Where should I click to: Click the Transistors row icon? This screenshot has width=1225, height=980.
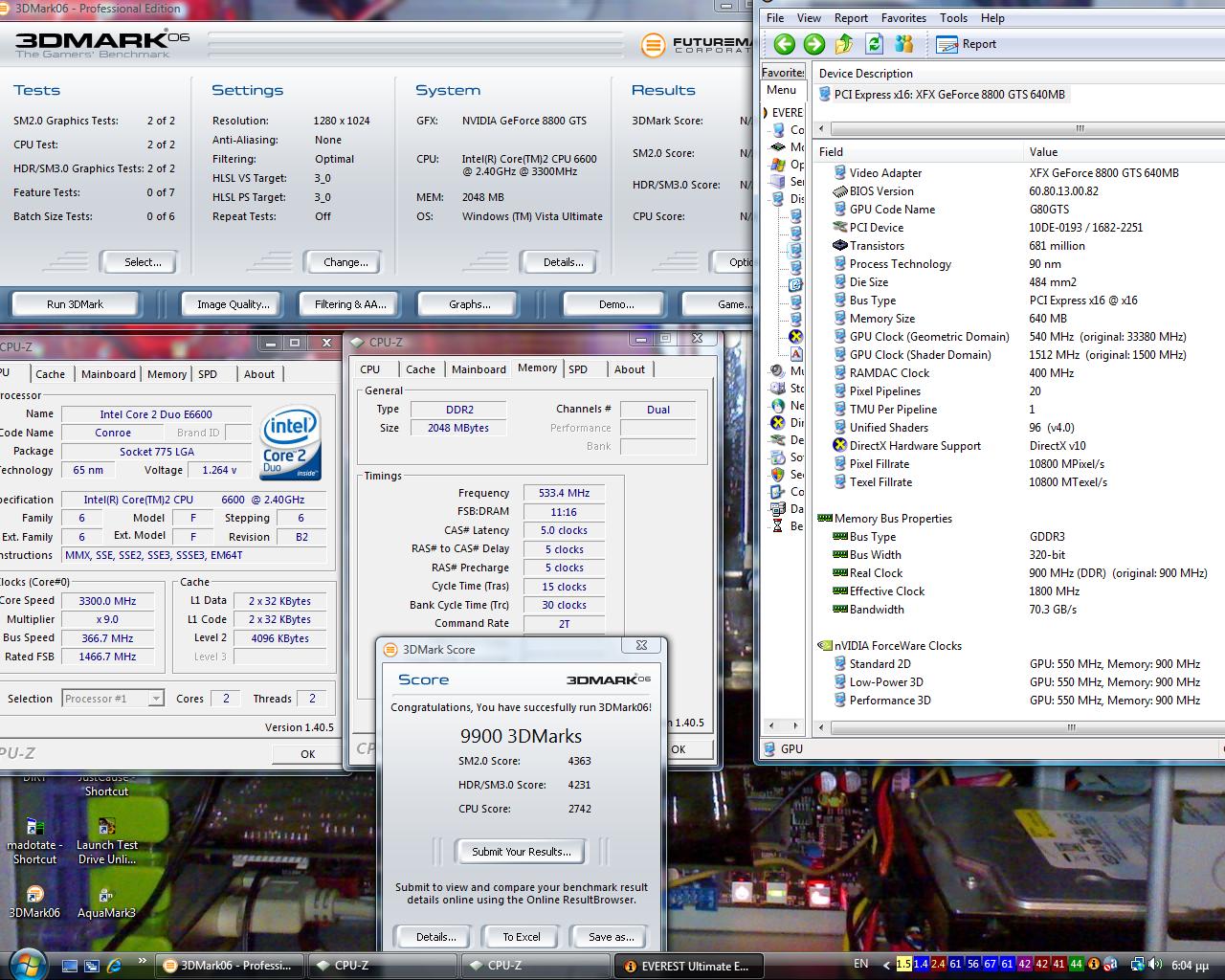coord(840,245)
